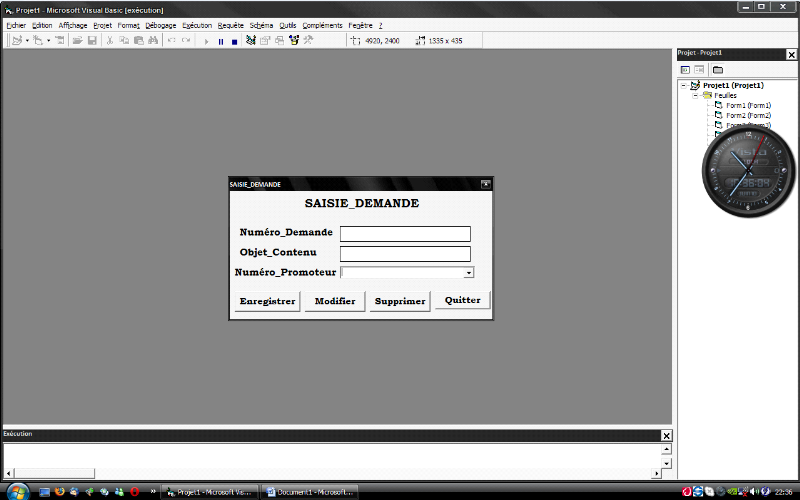This screenshot has height=500, width=800.
Task: Close the Exécution panel
Action: [x=666, y=435]
